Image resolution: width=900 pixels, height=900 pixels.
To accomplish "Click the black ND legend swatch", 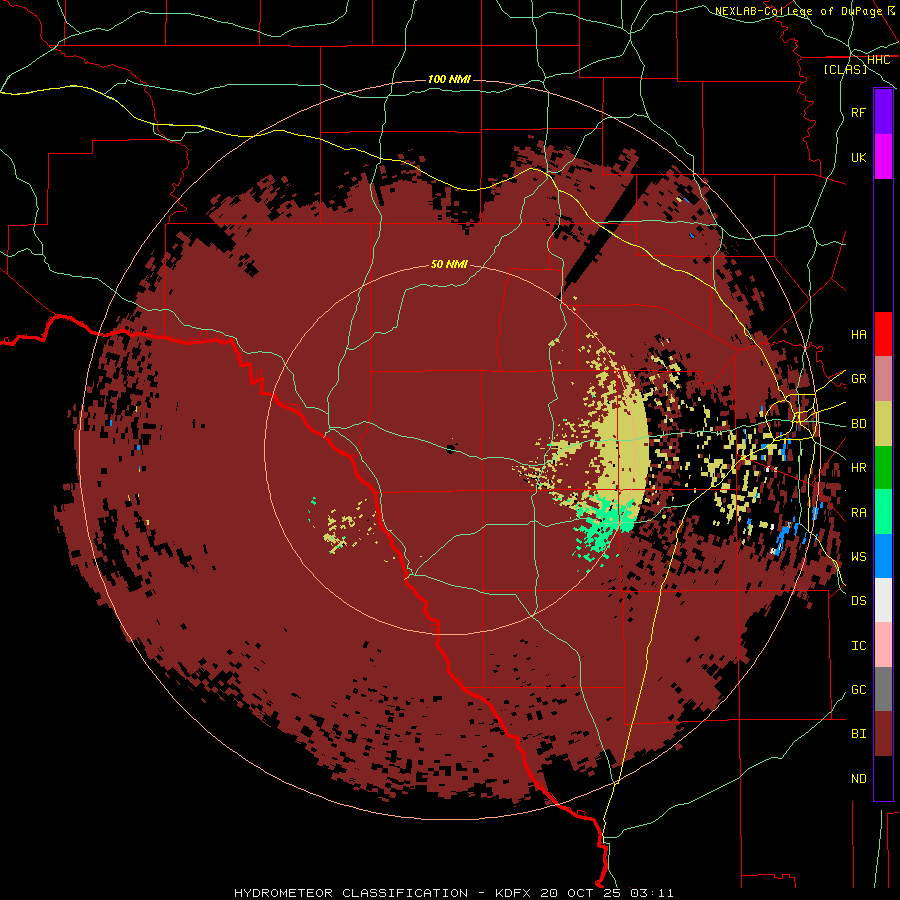I will [883, 778].
